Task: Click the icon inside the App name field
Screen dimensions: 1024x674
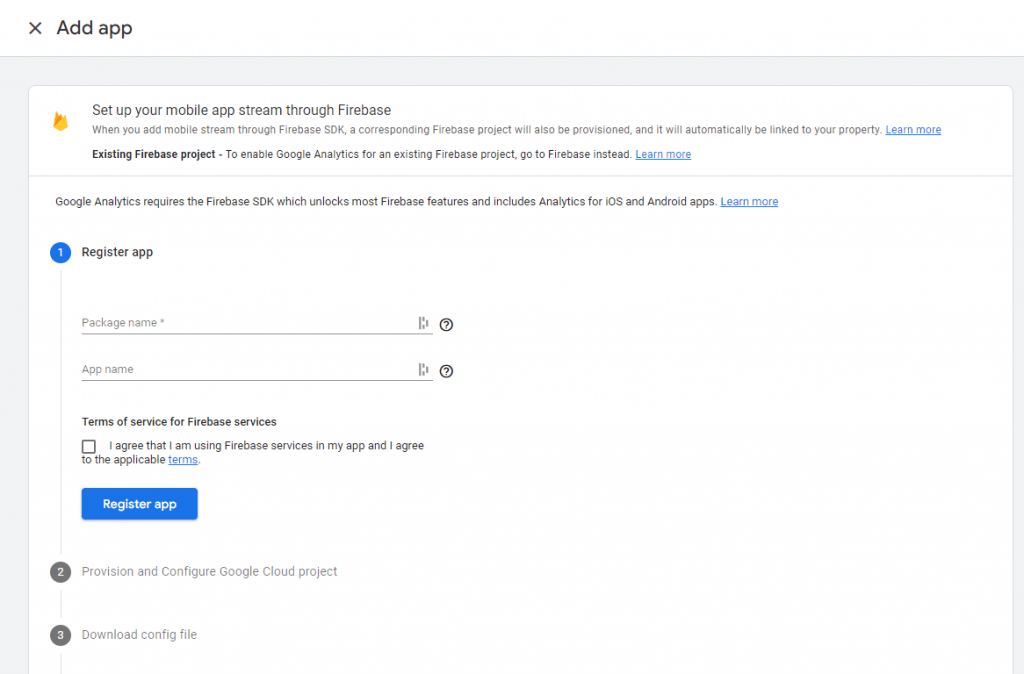Action: coord(423,370)
